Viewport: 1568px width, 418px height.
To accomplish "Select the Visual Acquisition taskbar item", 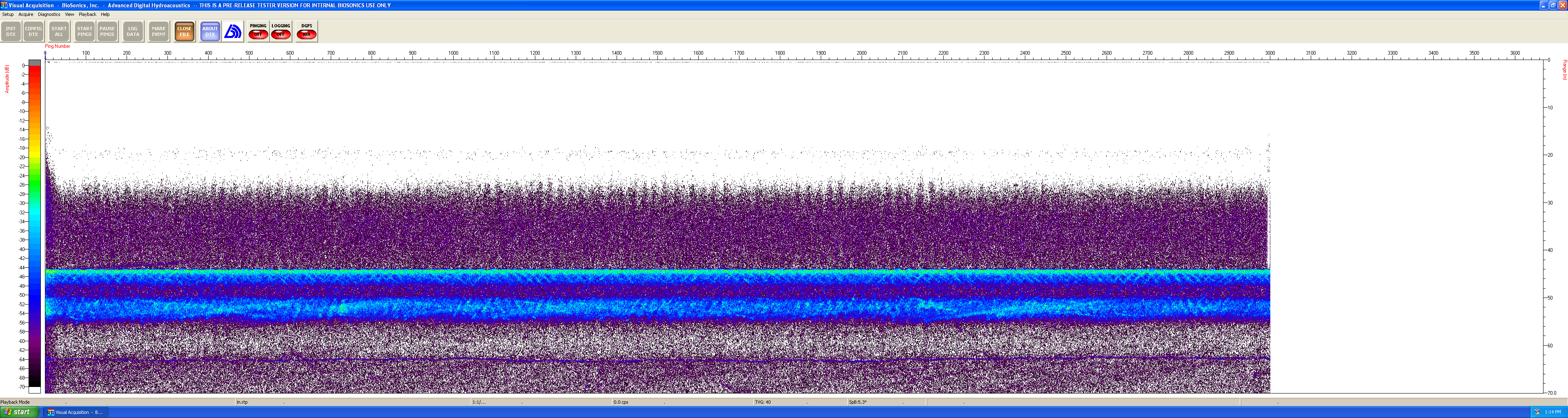I will click(76, 412).
